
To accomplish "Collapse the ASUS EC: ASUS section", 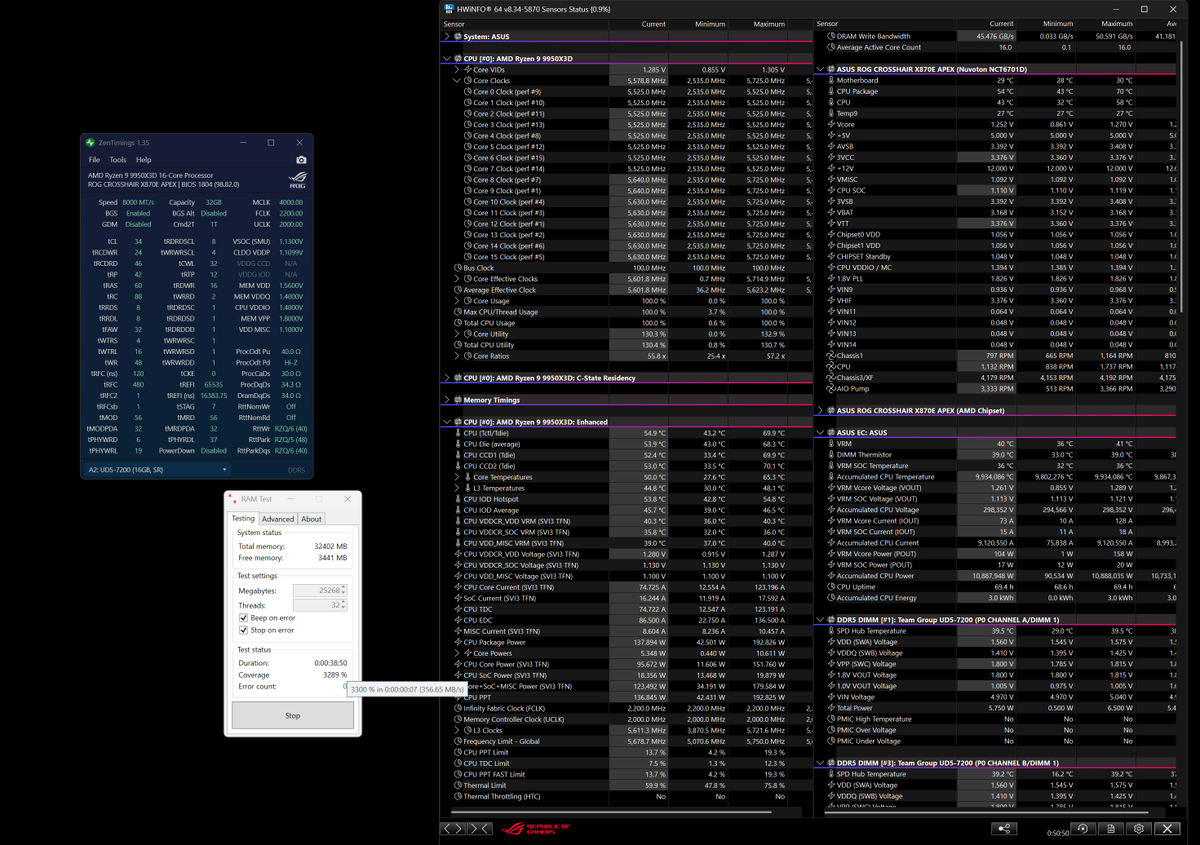I will 820,433.
